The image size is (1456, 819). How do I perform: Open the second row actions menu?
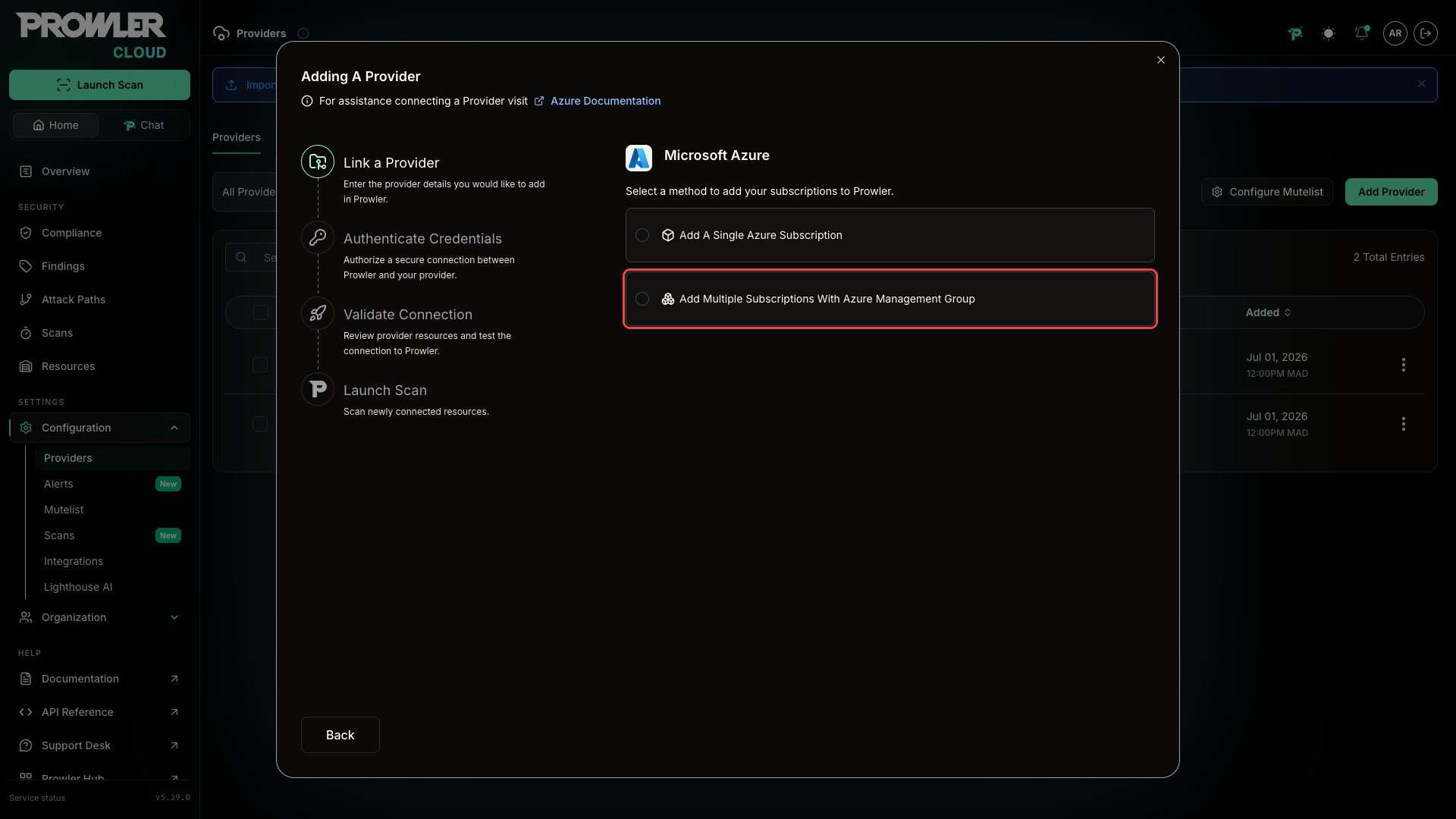click(1404, 424)
